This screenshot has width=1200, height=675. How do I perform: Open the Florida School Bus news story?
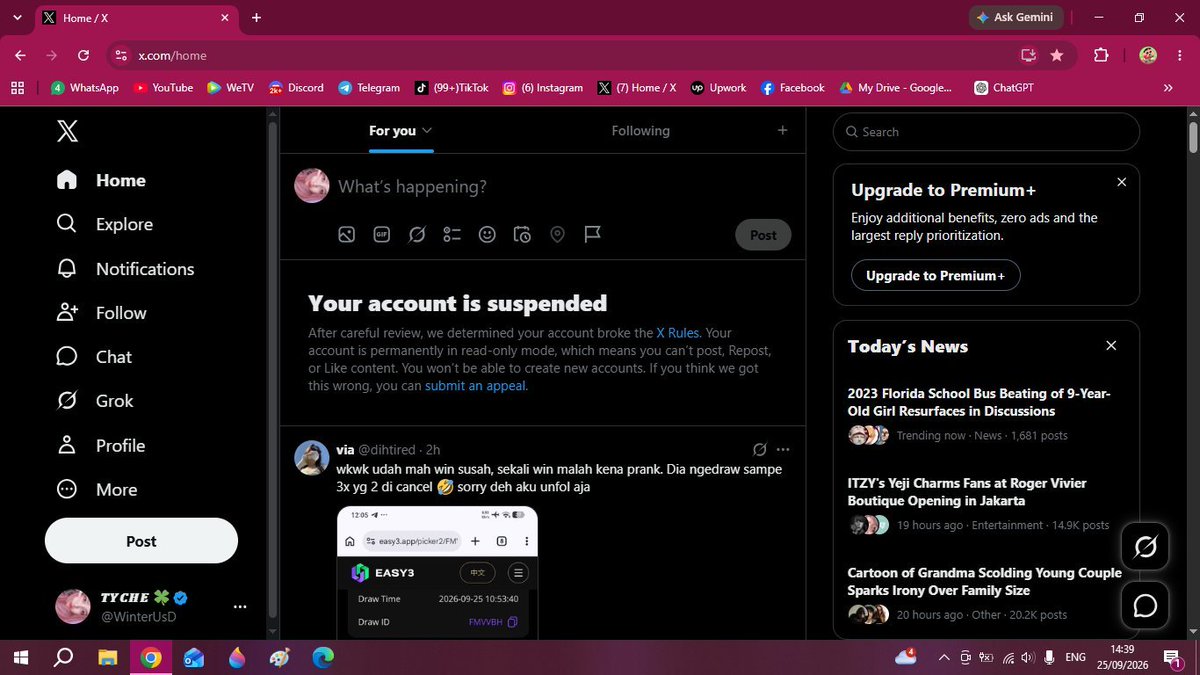[x=986, y=415]
